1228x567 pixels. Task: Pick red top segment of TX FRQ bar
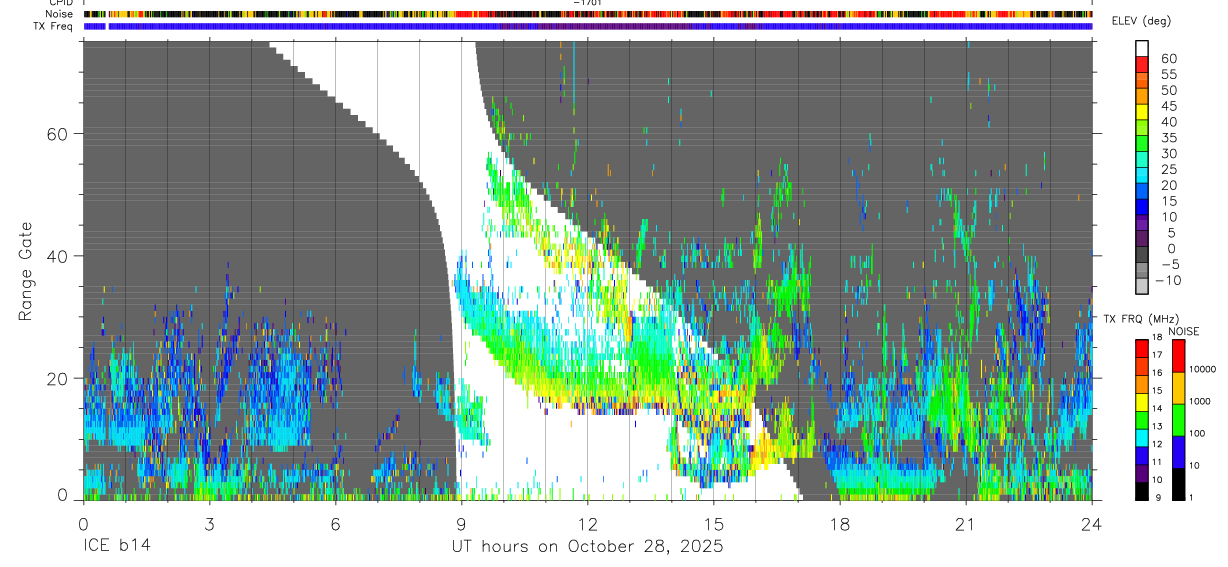tap(1143, 348)
